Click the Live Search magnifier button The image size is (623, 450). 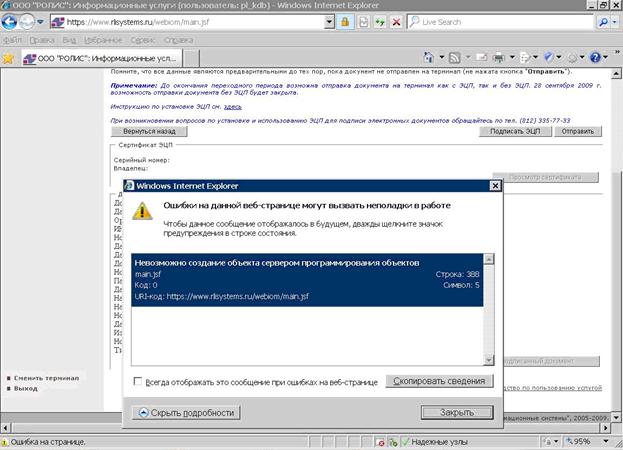(603, 22)
